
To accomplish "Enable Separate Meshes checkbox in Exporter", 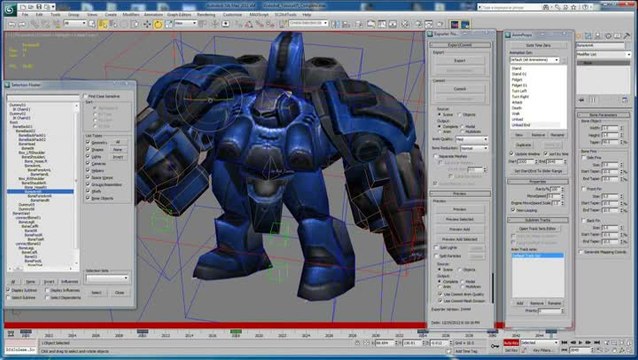I will point(436,156).
